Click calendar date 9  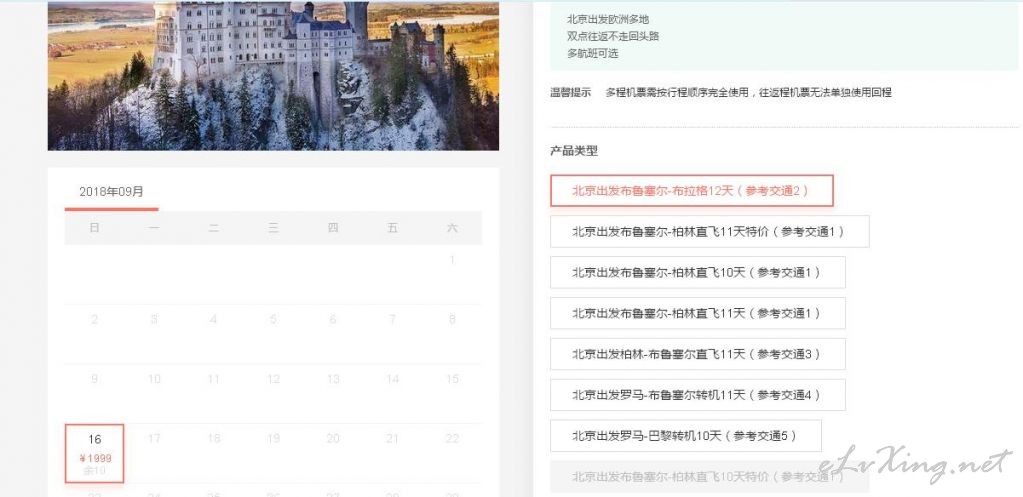tap(95, 379)
